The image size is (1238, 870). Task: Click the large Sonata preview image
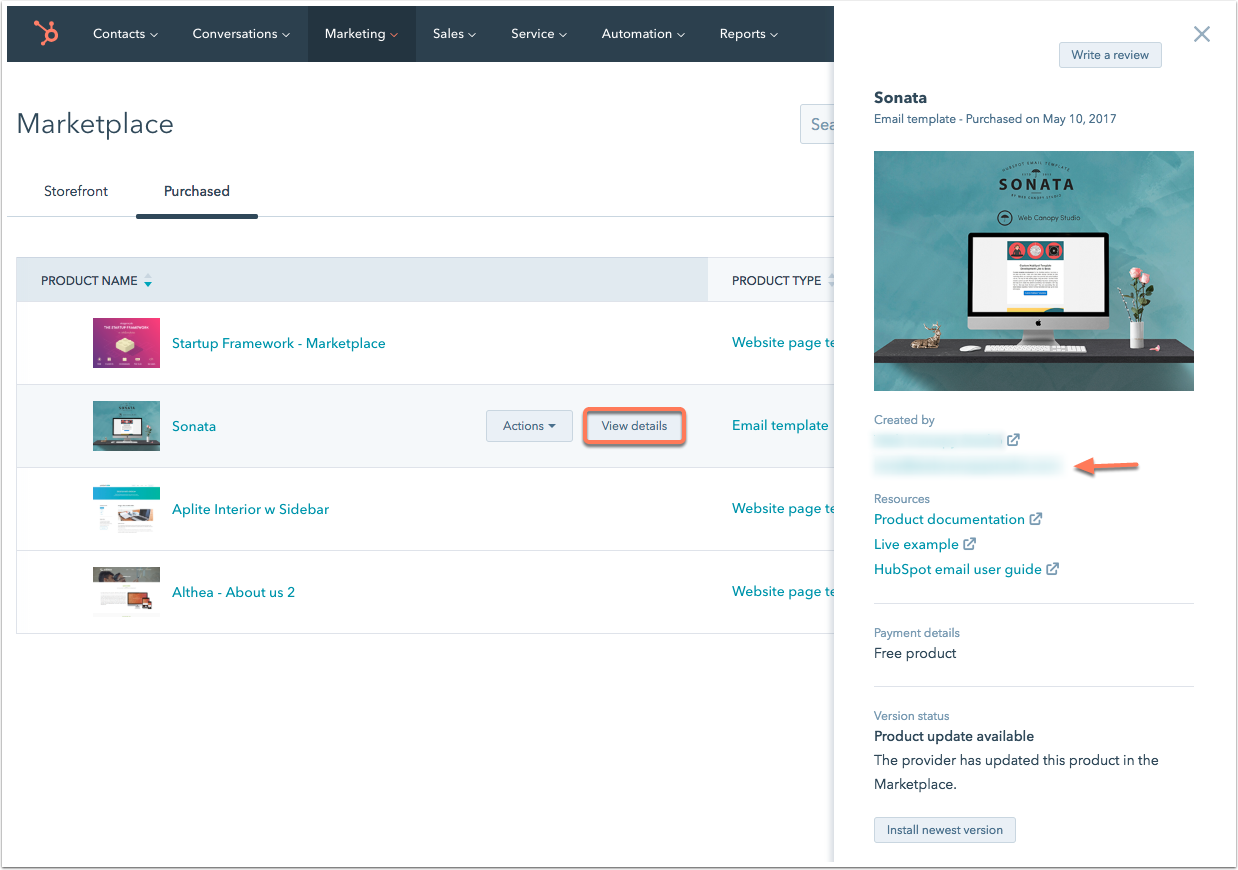click(x=1034, y=271)
